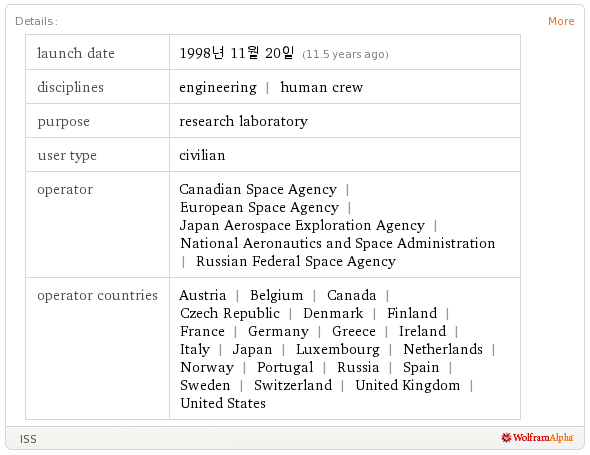Click the Details heading label
Screen dimensions: 590x455
tap(36, 21)
